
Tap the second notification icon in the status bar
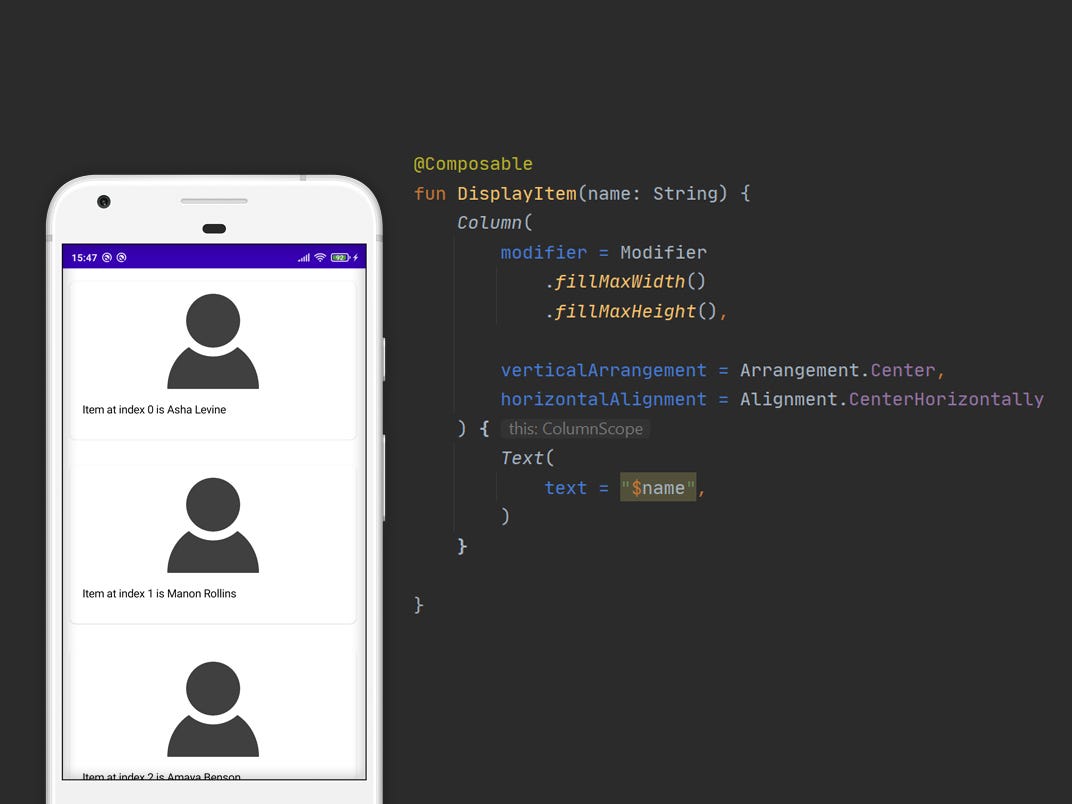120,256
